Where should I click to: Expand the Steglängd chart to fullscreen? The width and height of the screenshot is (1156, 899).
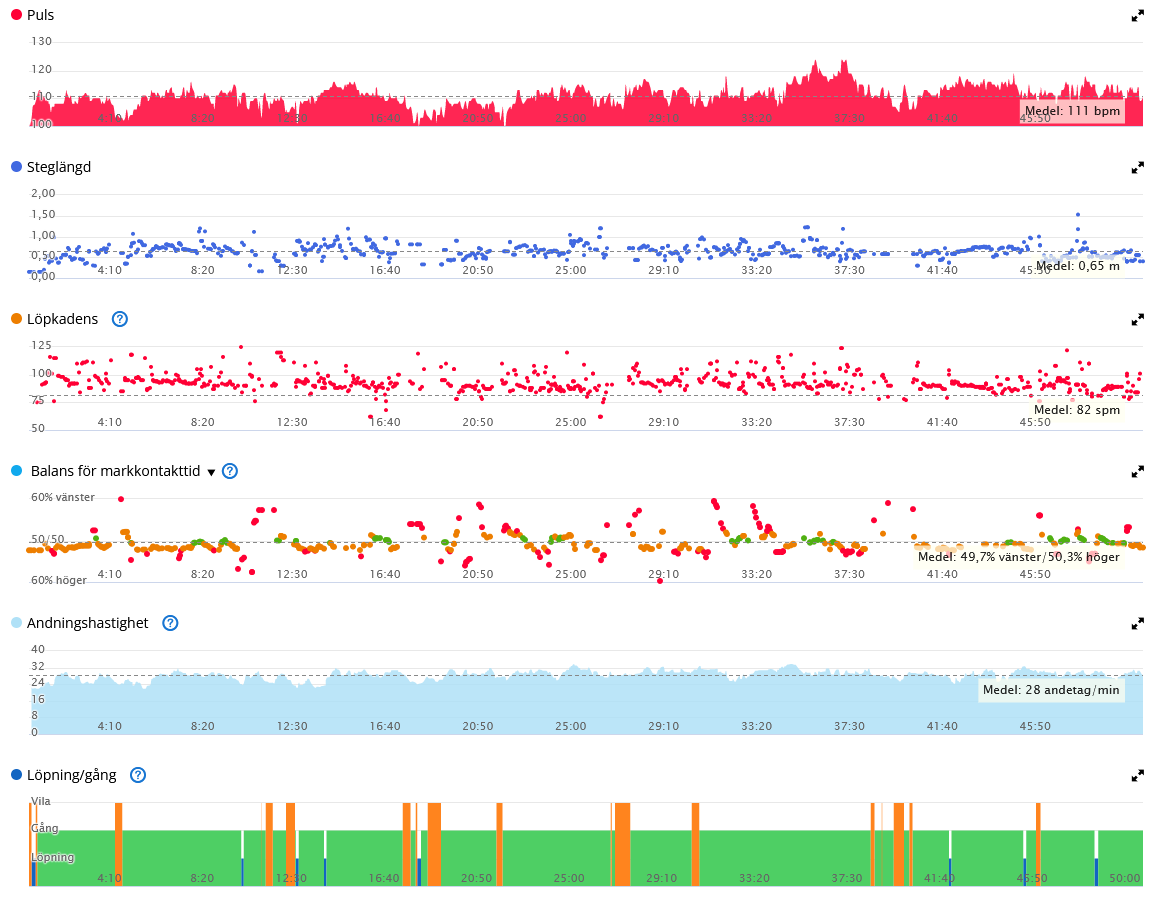(1138, 168)
